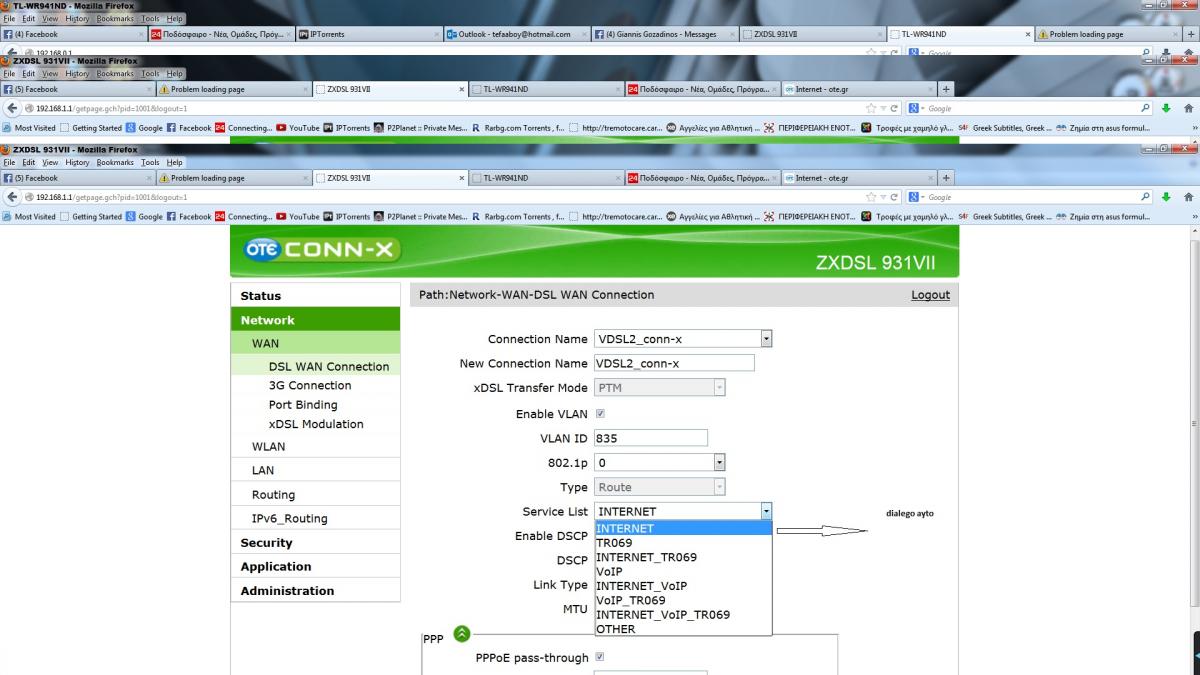Open Most Visited bookmarks folder in frontmost window
Viewport: 1200px width, 675px height.
coord(29,216)
